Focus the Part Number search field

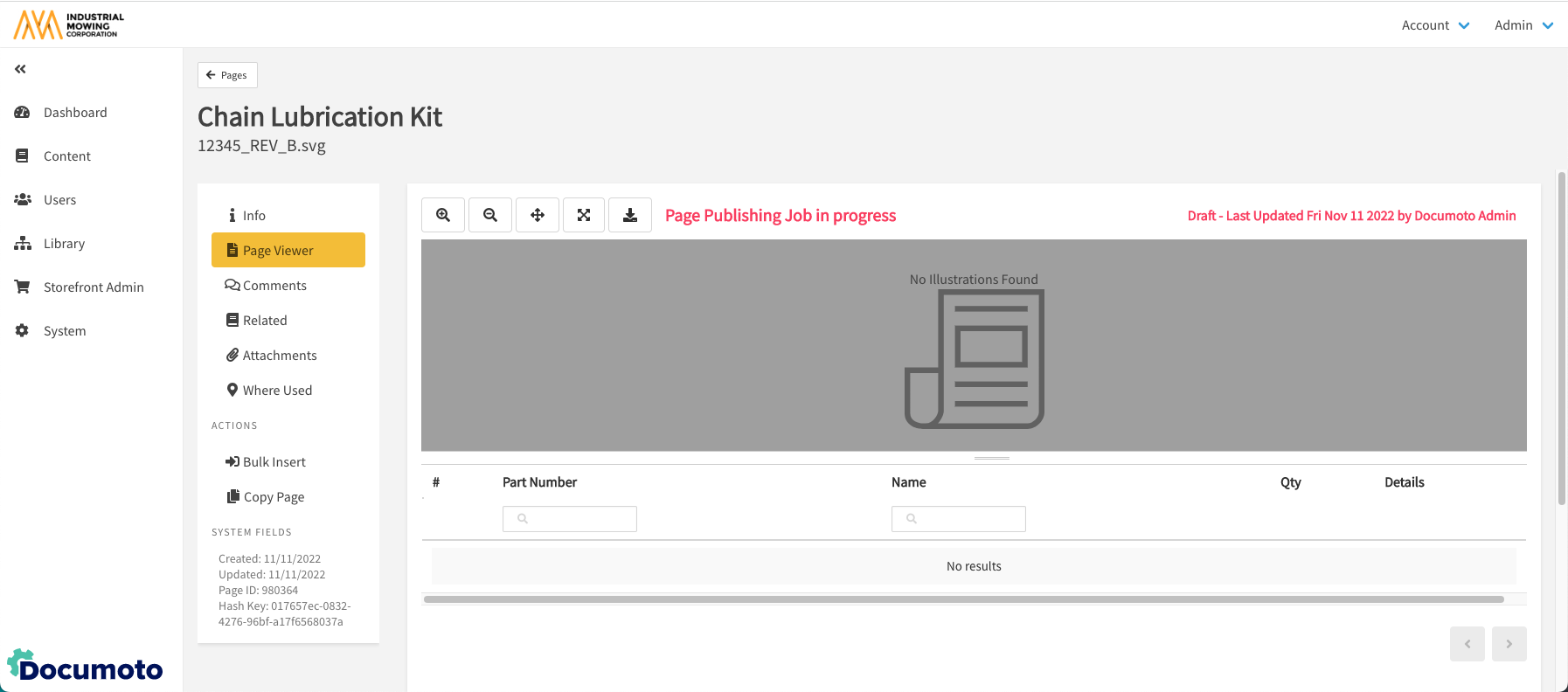[x=570, y=519]
